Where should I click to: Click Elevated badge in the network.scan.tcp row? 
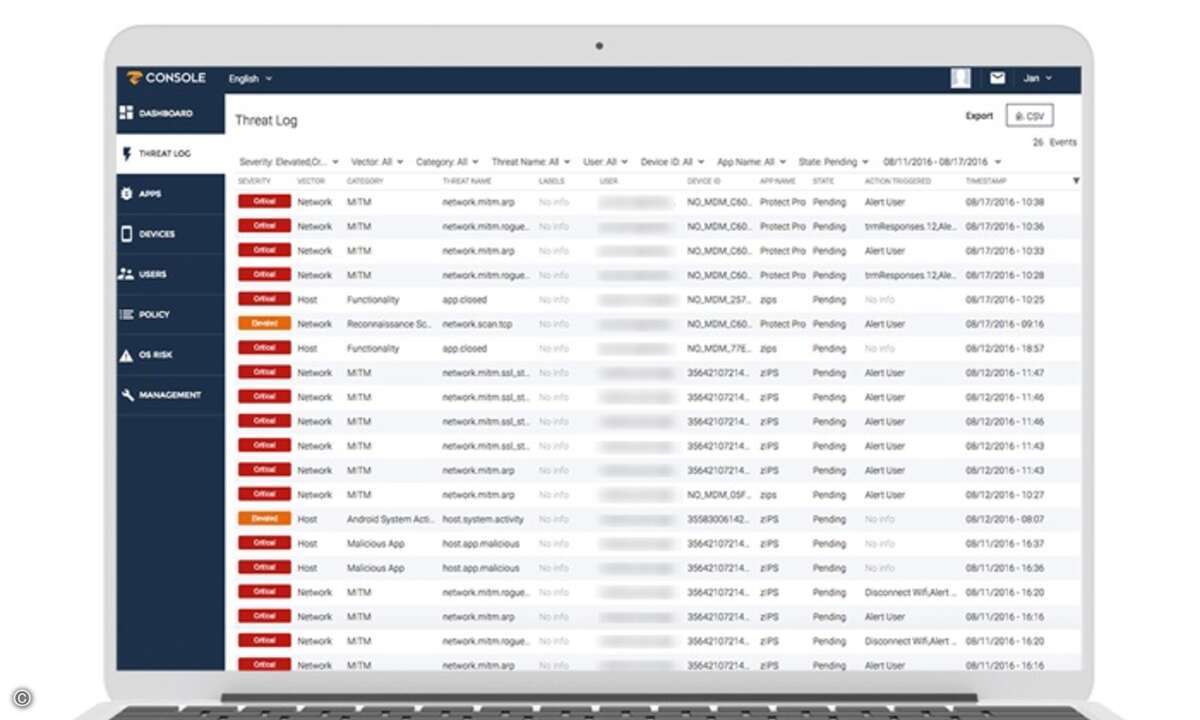click(264, 324)
